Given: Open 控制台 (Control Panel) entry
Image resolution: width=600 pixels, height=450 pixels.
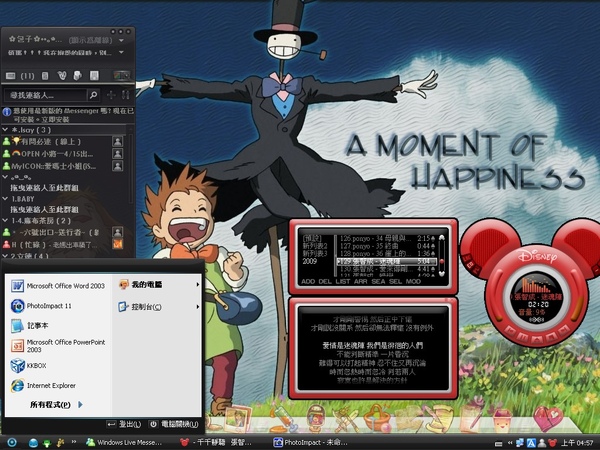Looking at the screenshot, I should (x=159, y=307).
